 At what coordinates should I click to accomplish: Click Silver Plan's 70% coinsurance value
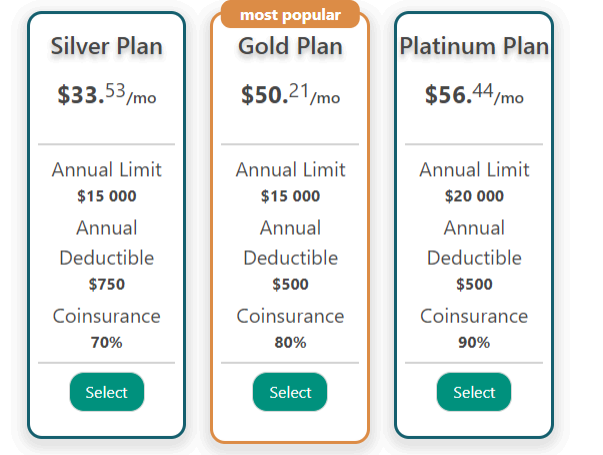(x=106, y=342)
